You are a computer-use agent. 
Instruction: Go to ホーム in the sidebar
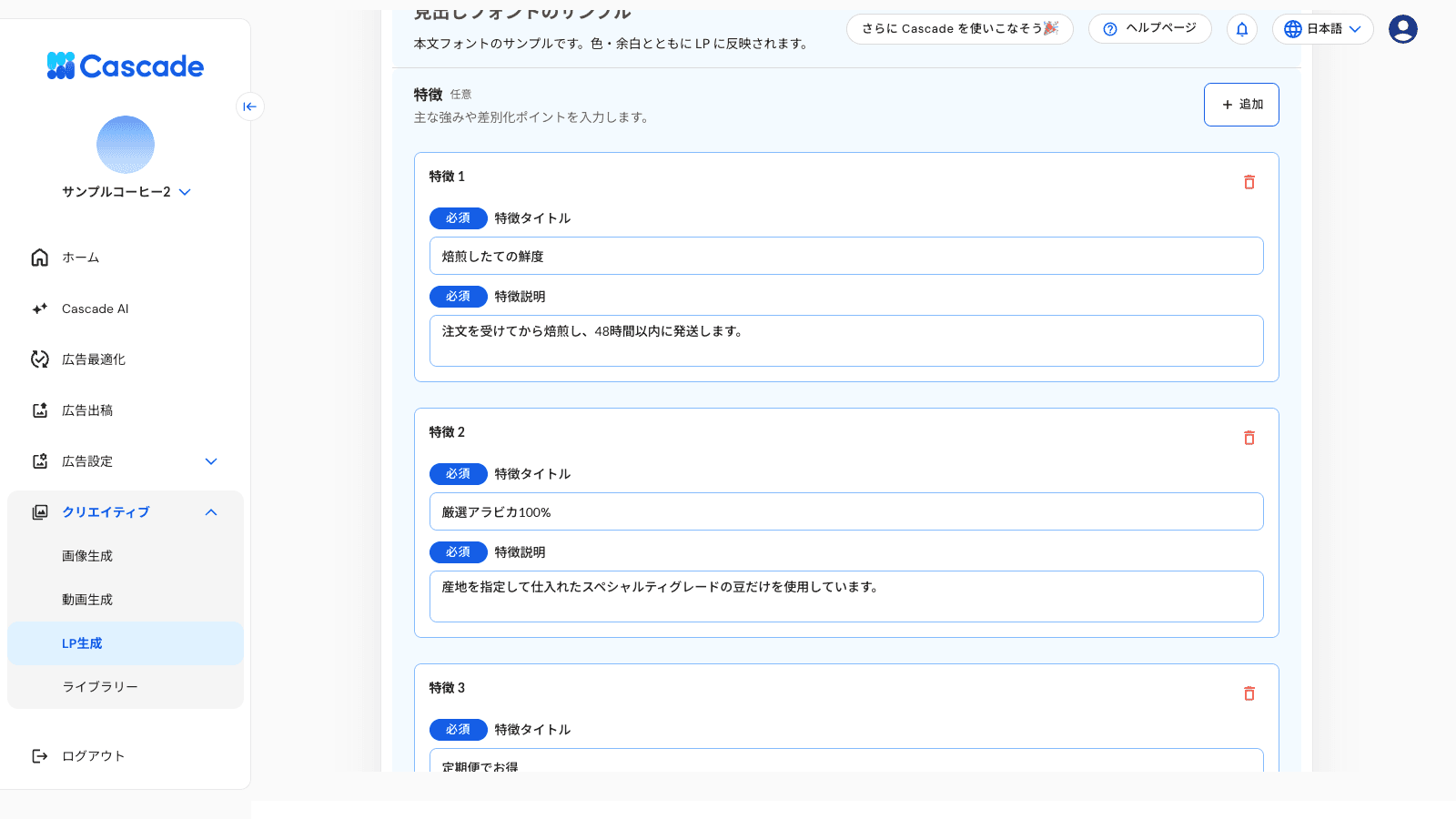(x=126, y=258)
